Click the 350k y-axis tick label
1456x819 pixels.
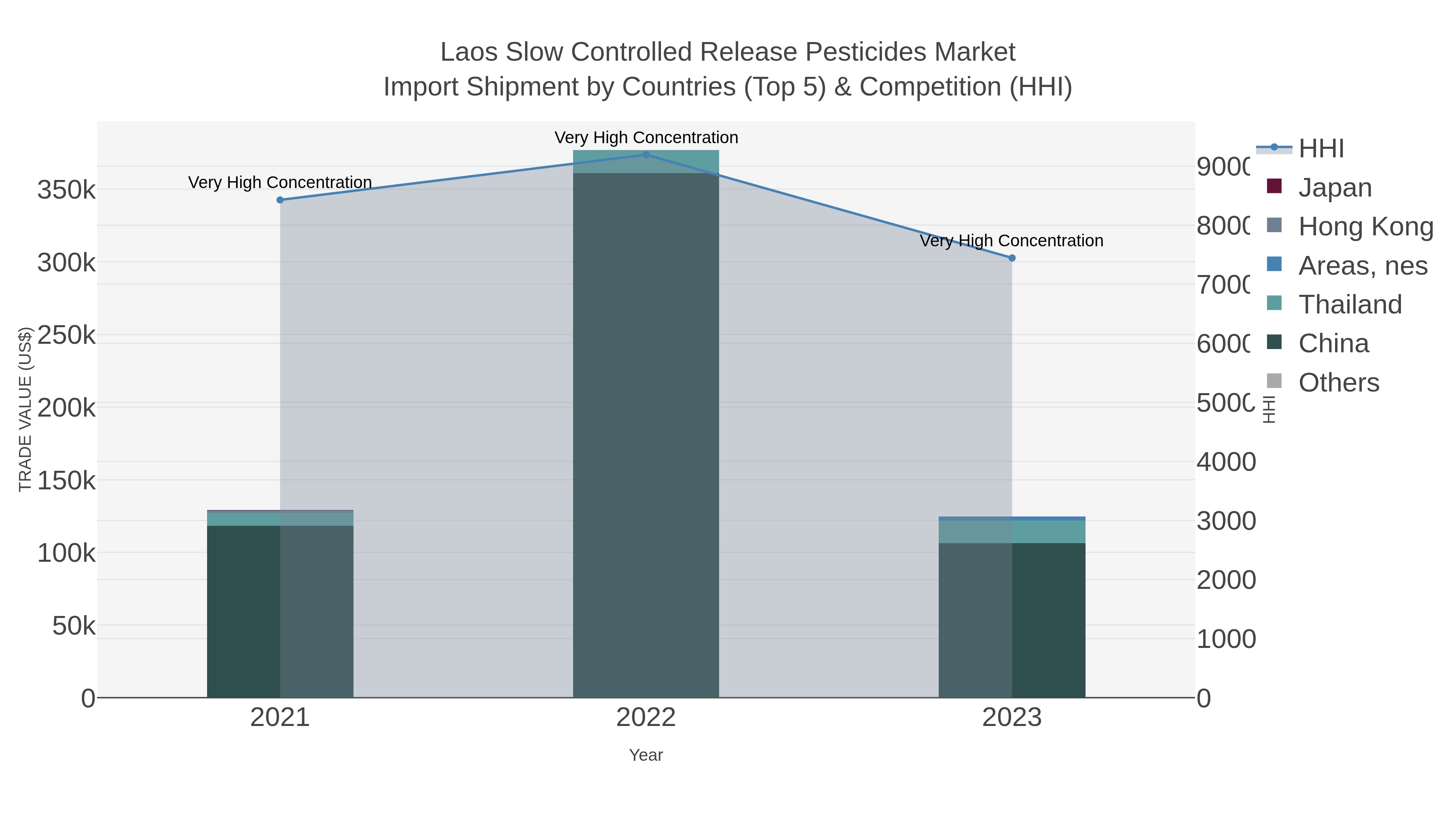67,190
